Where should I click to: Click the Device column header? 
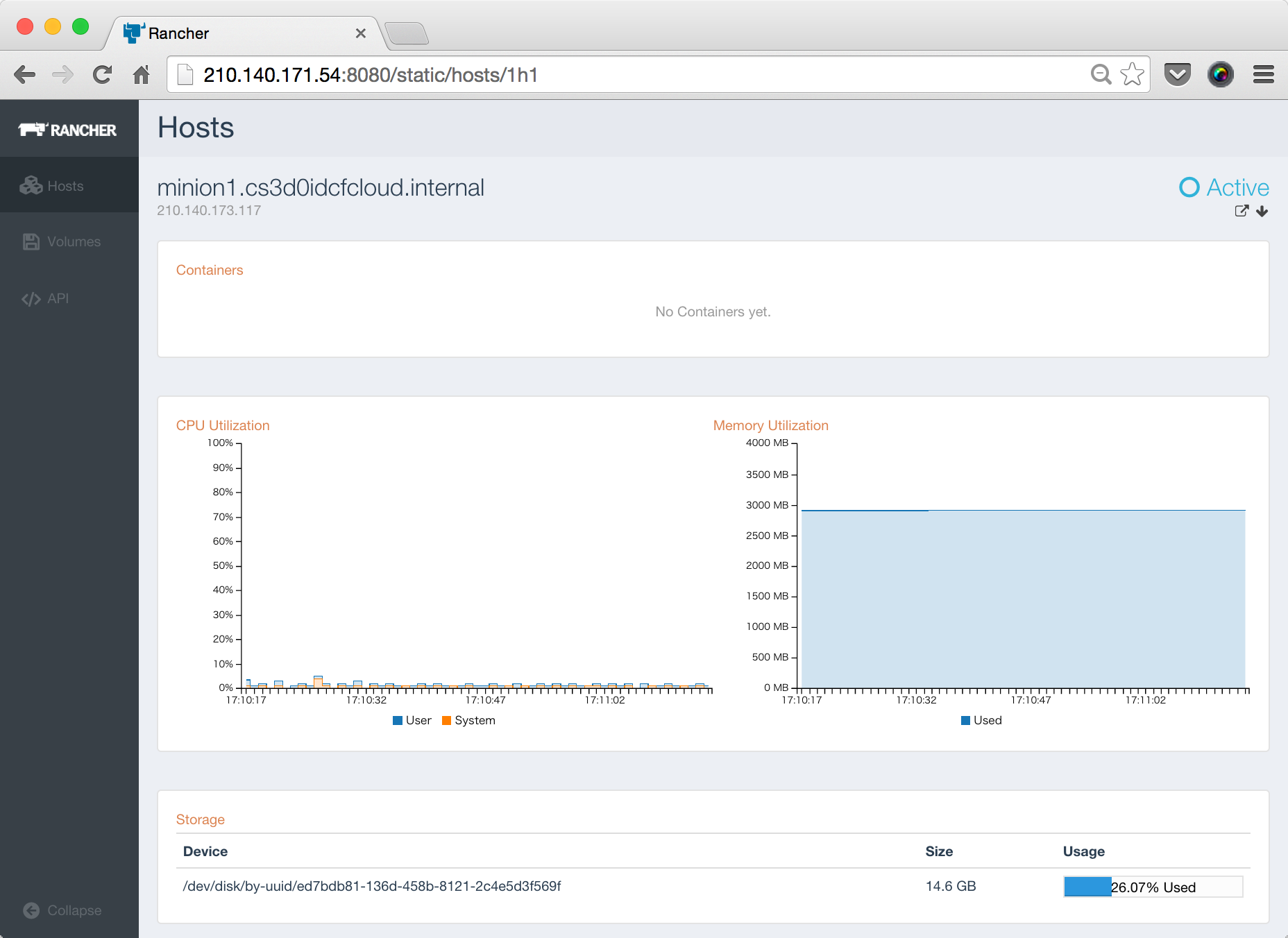(x=205, y=851)
